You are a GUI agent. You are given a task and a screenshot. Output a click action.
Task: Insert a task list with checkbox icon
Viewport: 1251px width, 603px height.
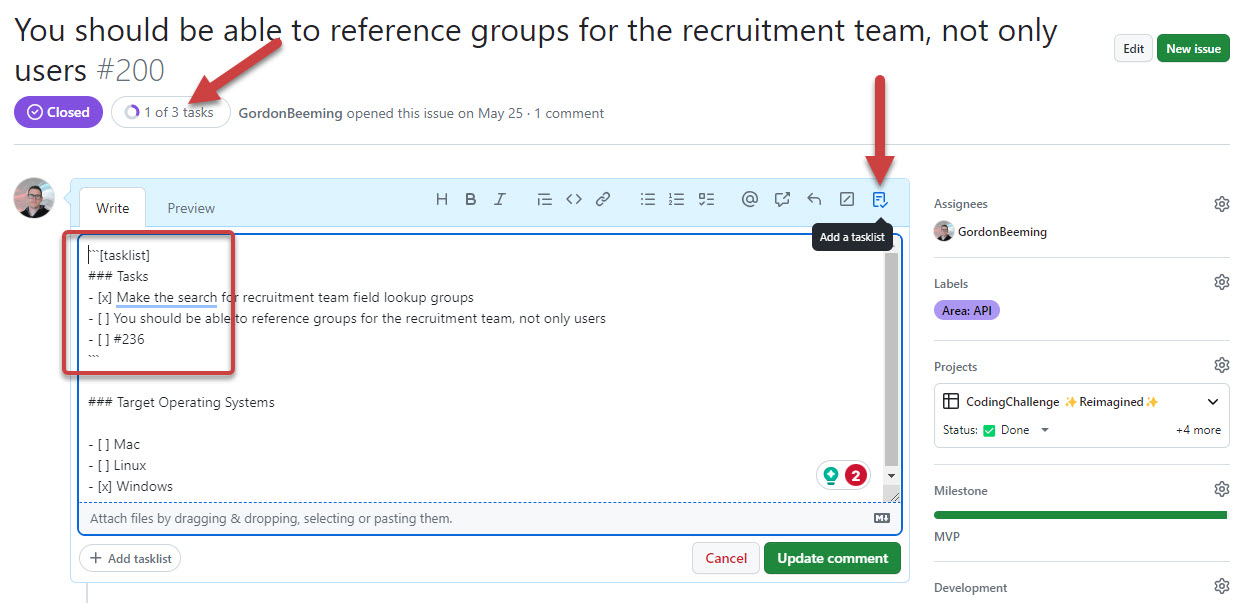pos(707,199)
